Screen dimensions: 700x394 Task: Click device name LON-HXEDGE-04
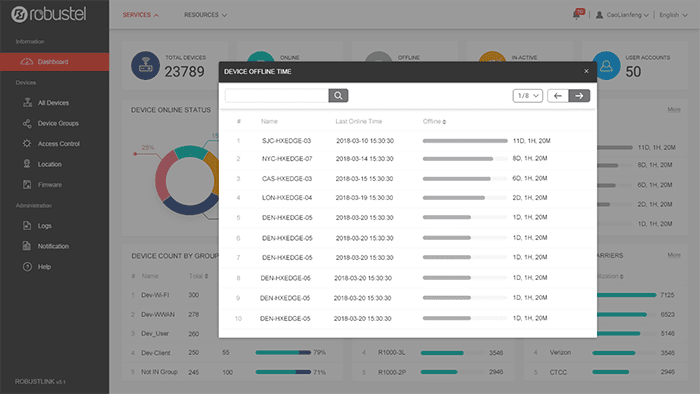[287, 198]
